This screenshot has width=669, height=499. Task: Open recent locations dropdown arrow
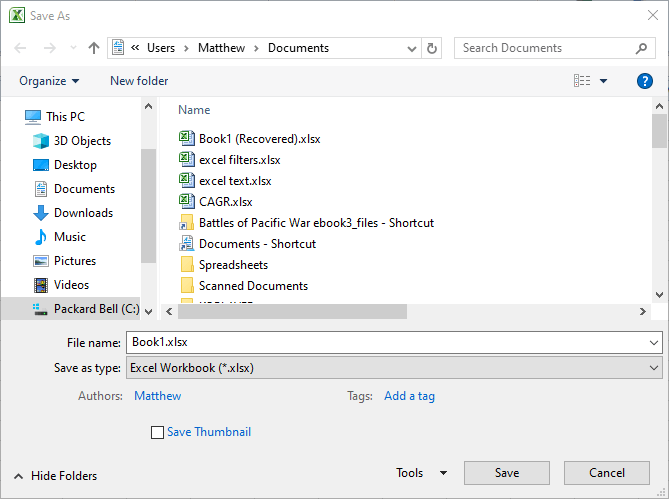[73, 48]
